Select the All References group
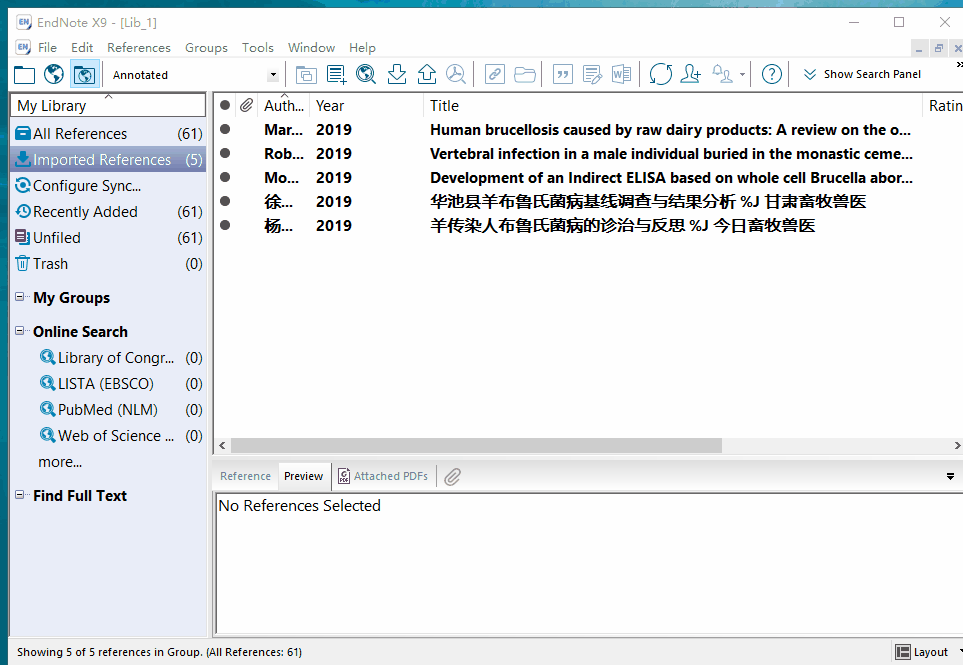 coord(108,134)
